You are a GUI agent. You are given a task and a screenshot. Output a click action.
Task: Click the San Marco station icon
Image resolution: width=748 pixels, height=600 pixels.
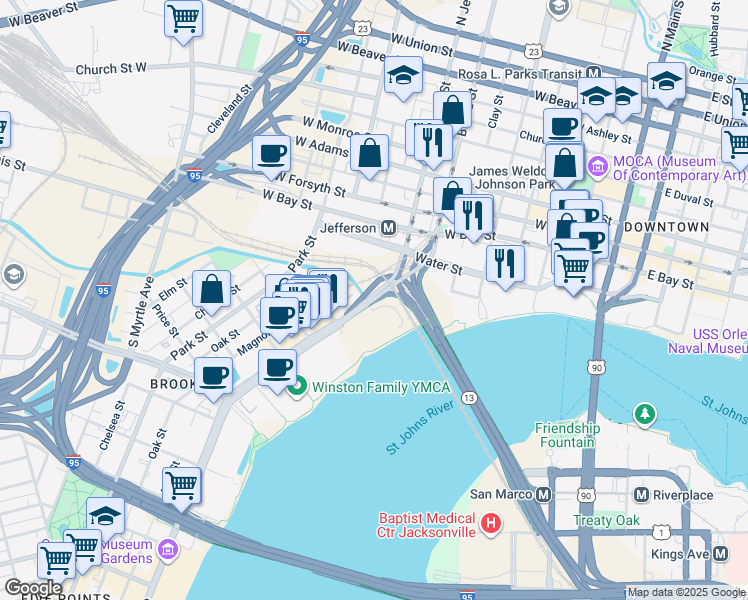click(x=544, y=495)
